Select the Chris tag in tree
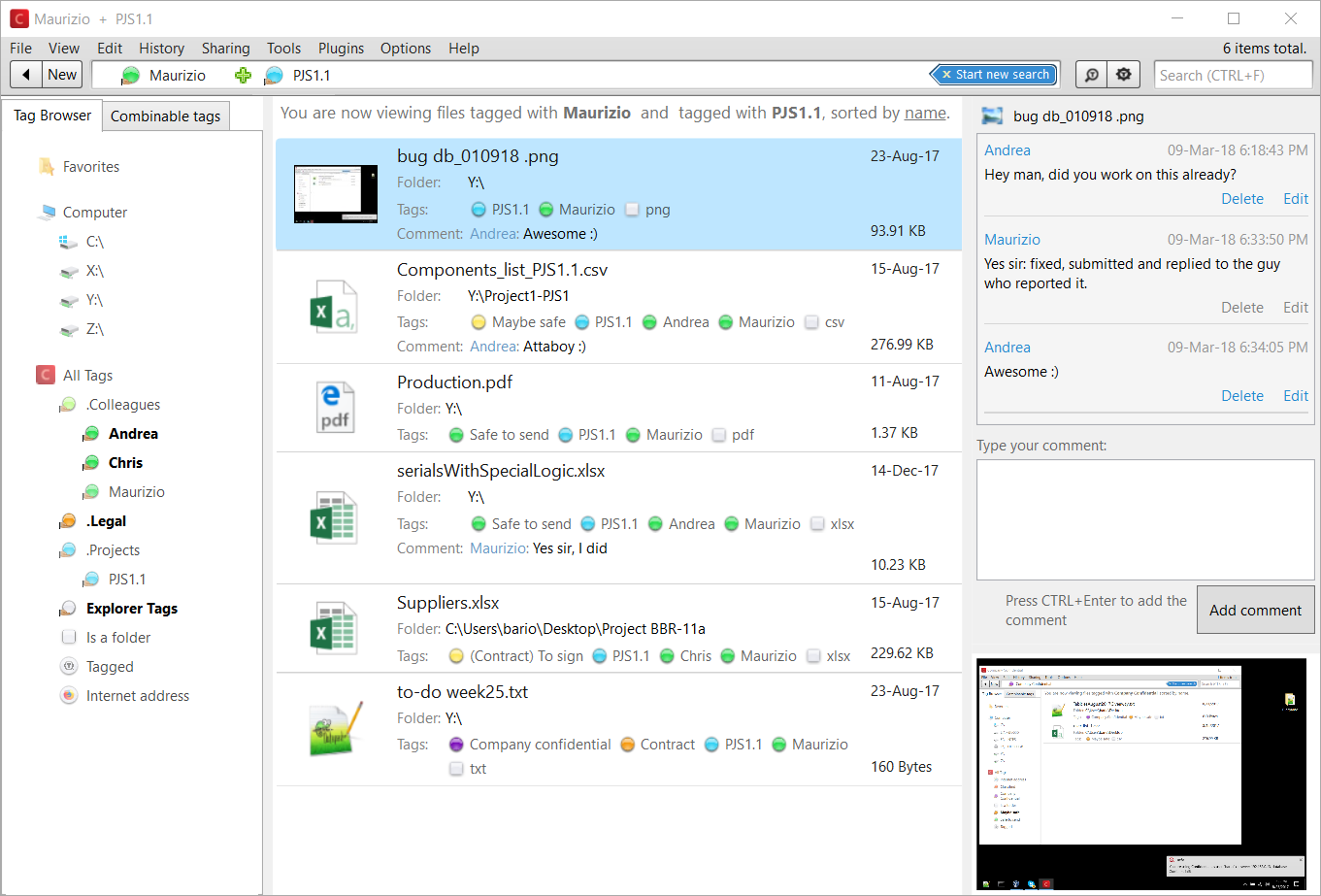 coord(125,463)
